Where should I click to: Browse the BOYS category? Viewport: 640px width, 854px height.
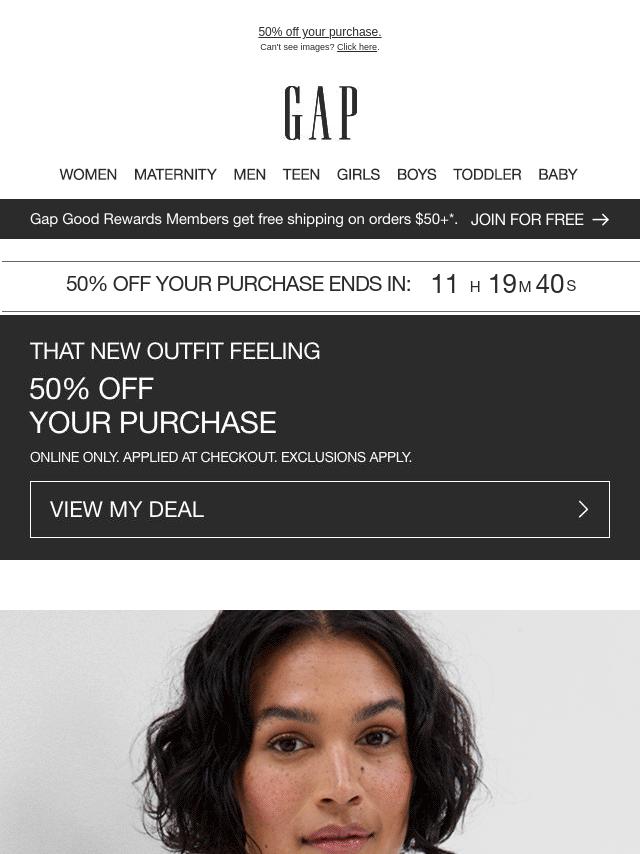coord(417,174)
